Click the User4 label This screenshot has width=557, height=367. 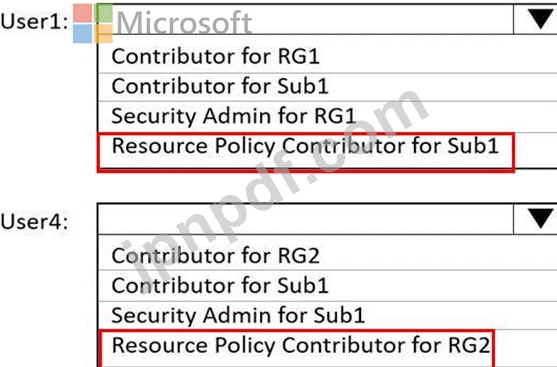[x=34, y=222]
